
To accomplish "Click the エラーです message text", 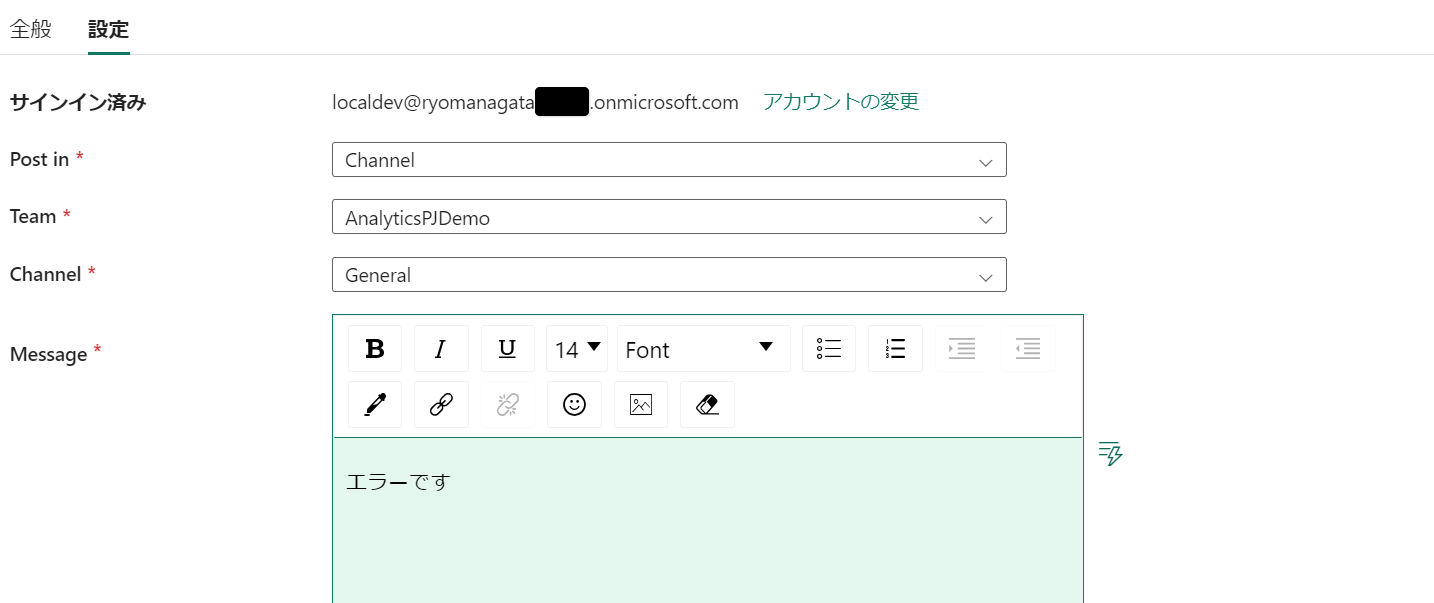I will 398,482.
